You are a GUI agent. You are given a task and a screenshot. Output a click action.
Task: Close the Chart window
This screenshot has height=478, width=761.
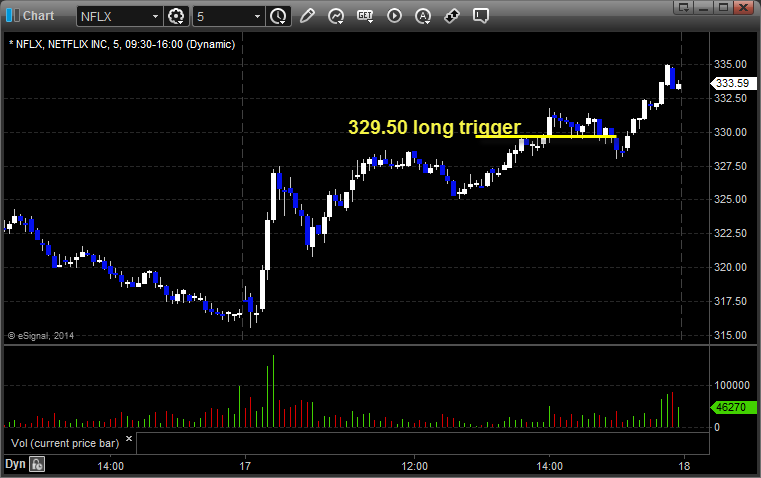click(743, 7)
